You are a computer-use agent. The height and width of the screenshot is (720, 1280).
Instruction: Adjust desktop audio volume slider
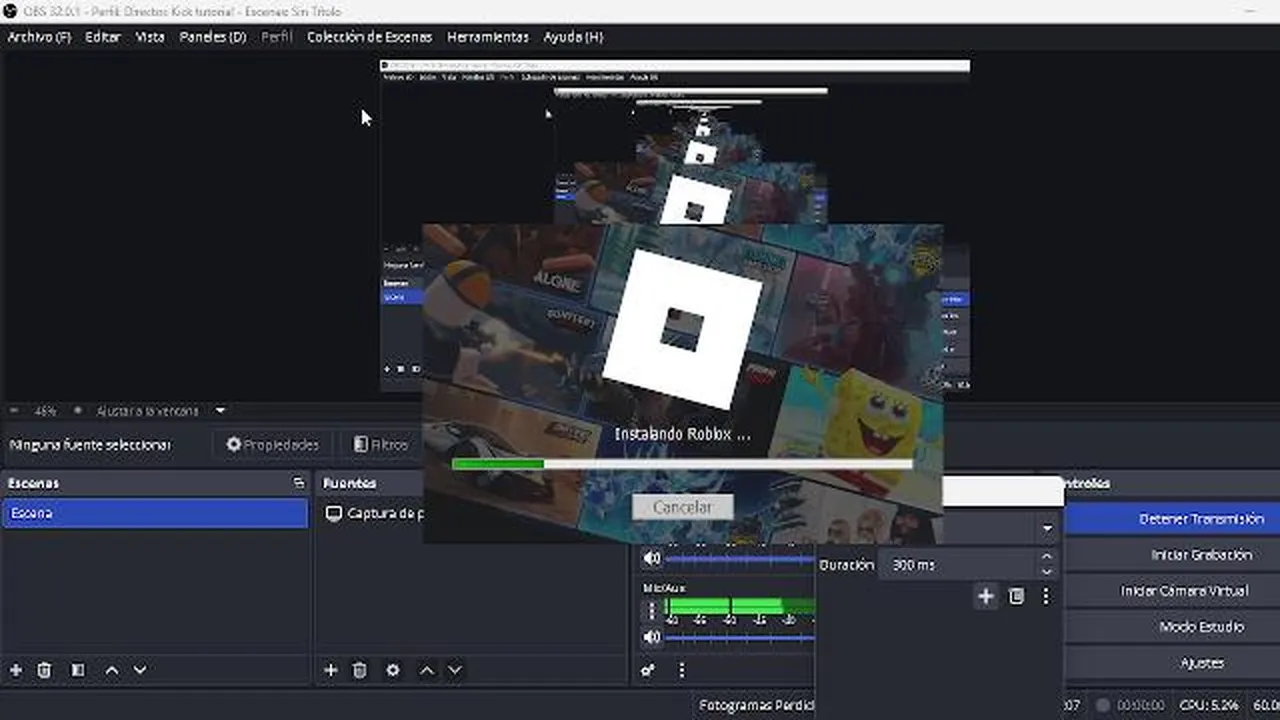tap(740, 559)
